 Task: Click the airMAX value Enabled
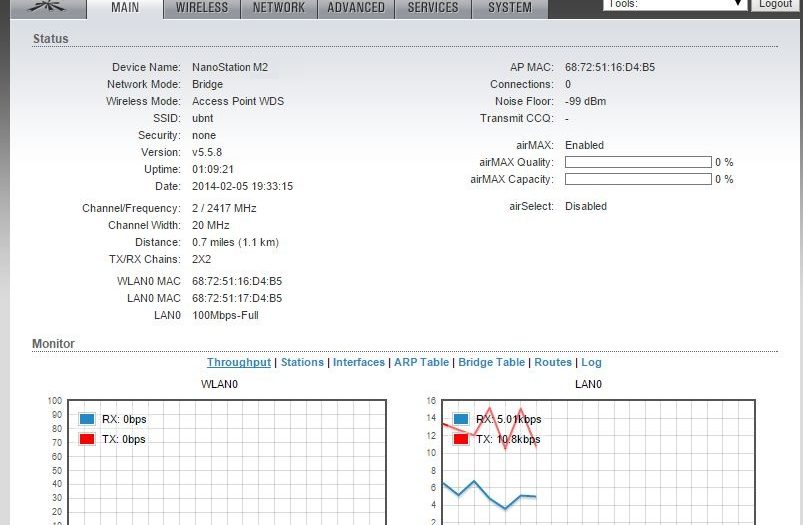(x=584, y=145)
